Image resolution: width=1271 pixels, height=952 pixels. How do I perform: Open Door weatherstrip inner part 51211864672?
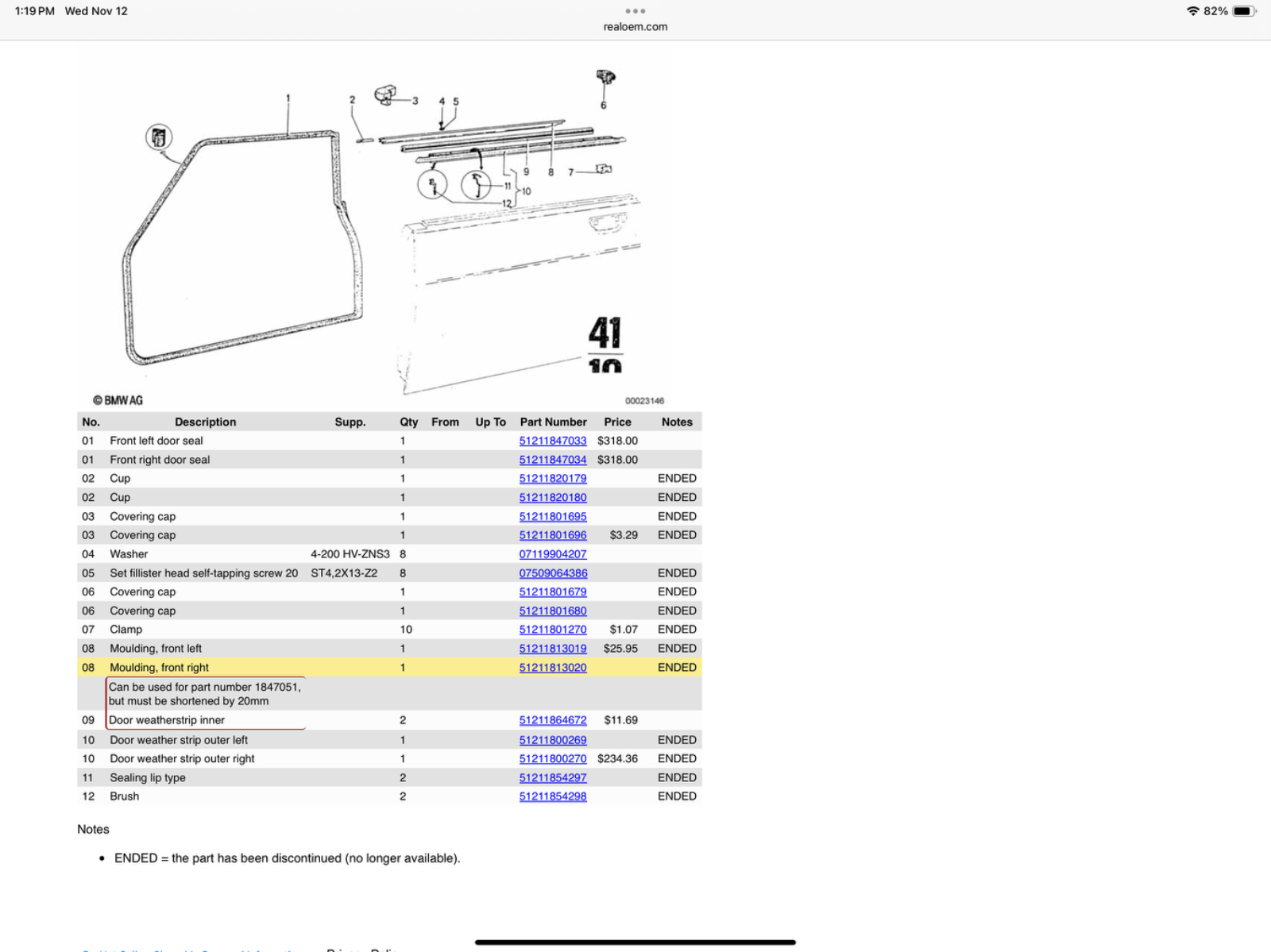click(553, 720)
